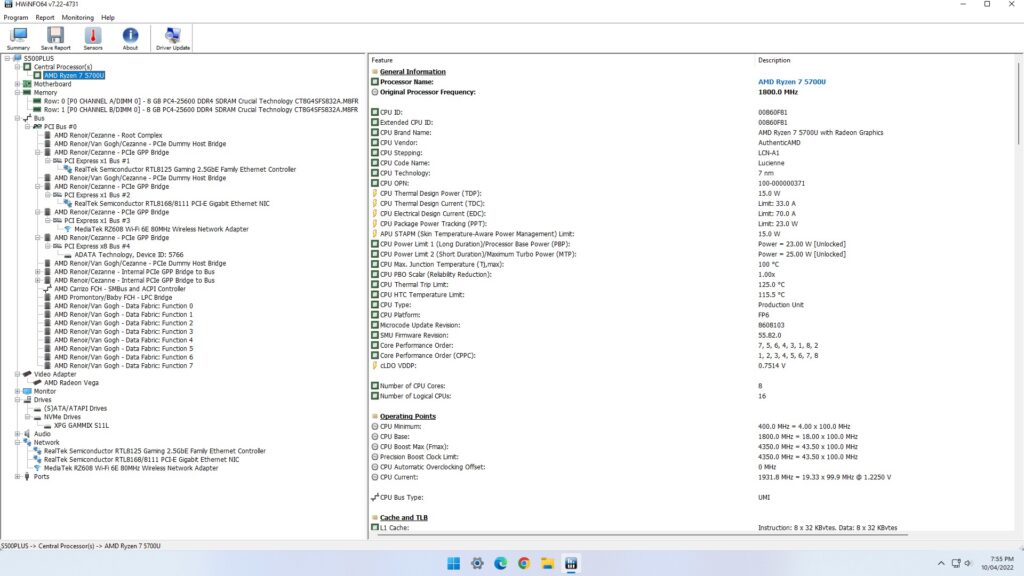Viewport: 1024px width, 576px height.
Task: Click the Save Report floppy icon
Action: click(x=55, y=38)
